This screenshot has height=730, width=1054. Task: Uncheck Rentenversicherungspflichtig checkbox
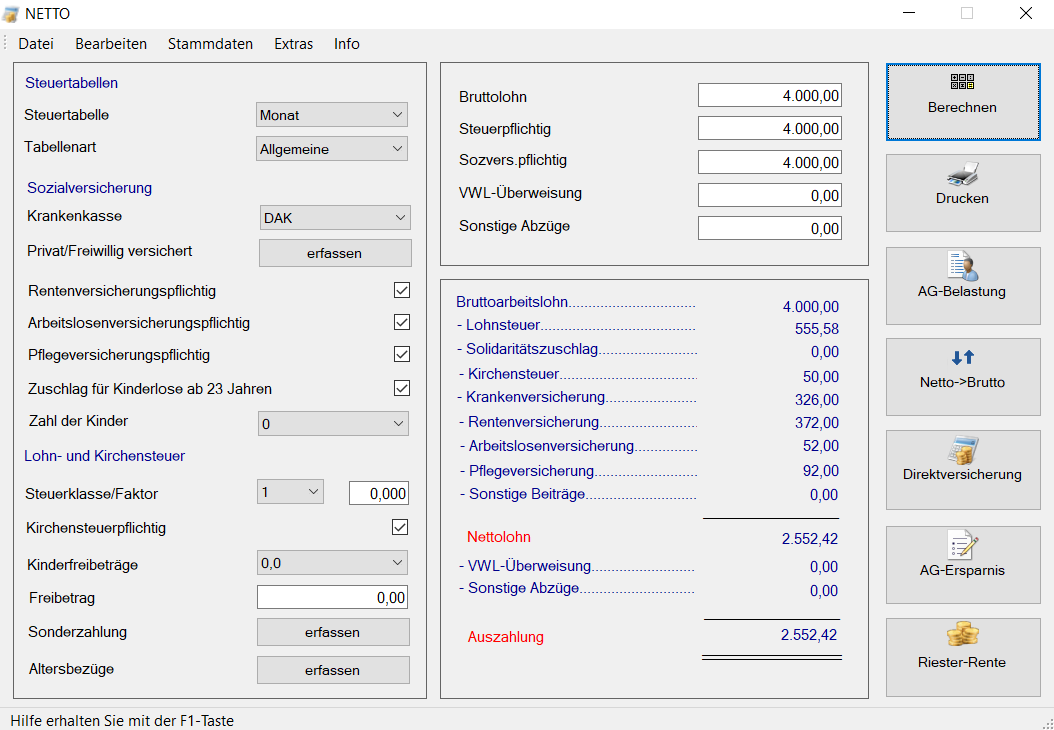402,290
